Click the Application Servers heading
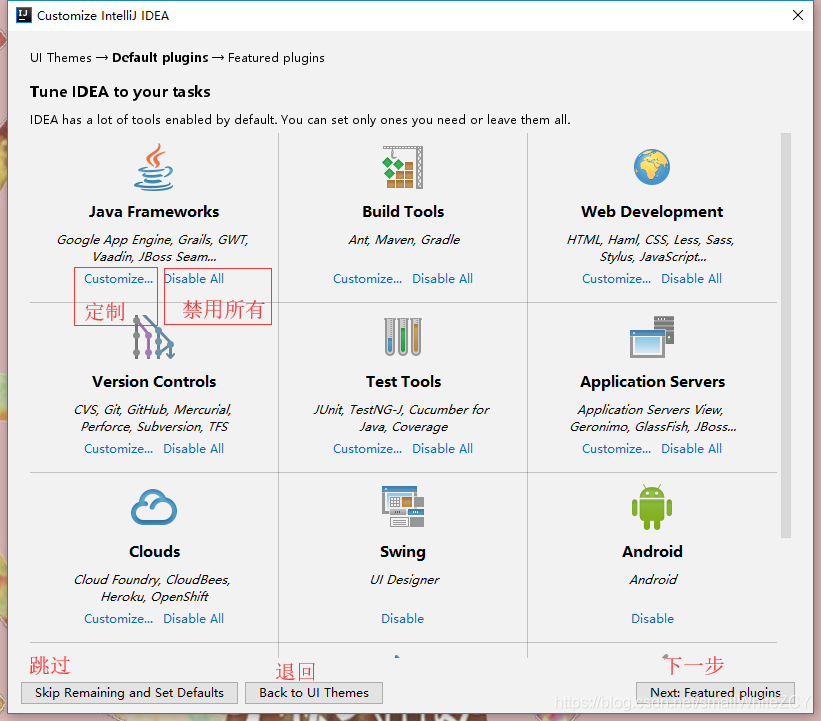 [x=652, y=382]
